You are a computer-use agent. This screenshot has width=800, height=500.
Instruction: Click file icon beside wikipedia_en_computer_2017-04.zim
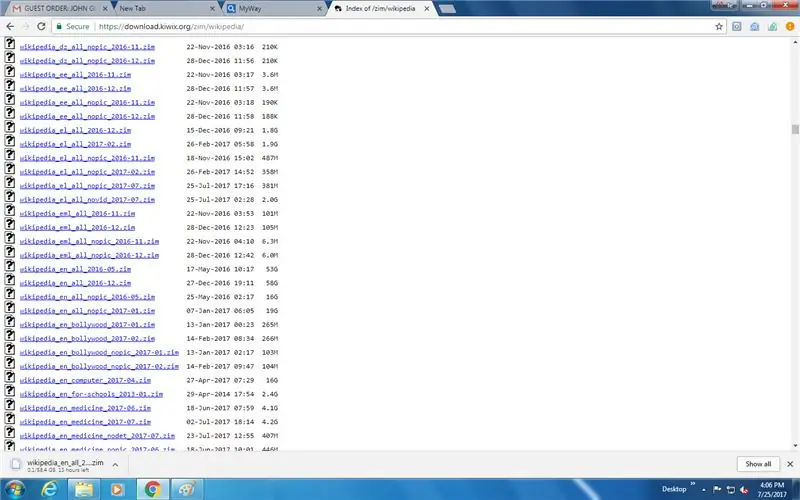coord(9,377)
